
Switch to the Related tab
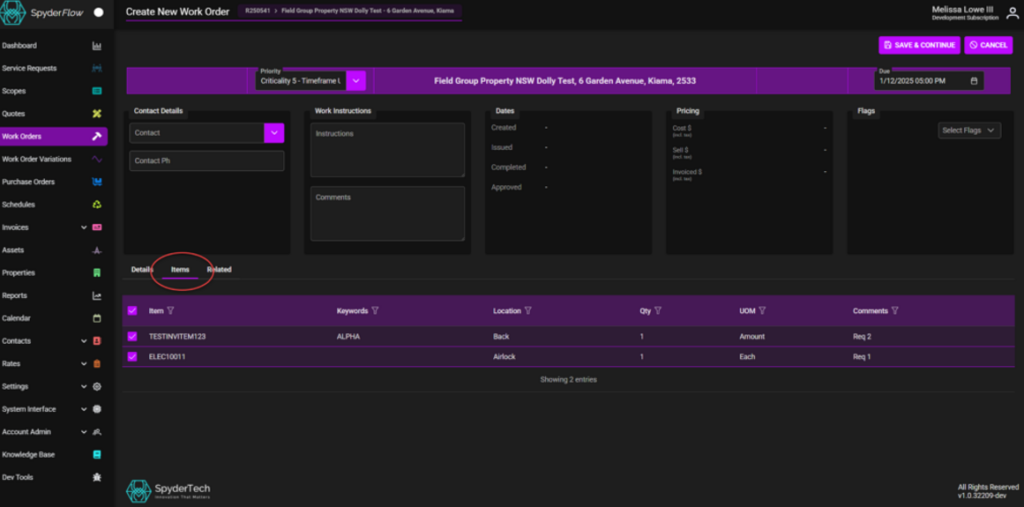click(x=219, y=270)
